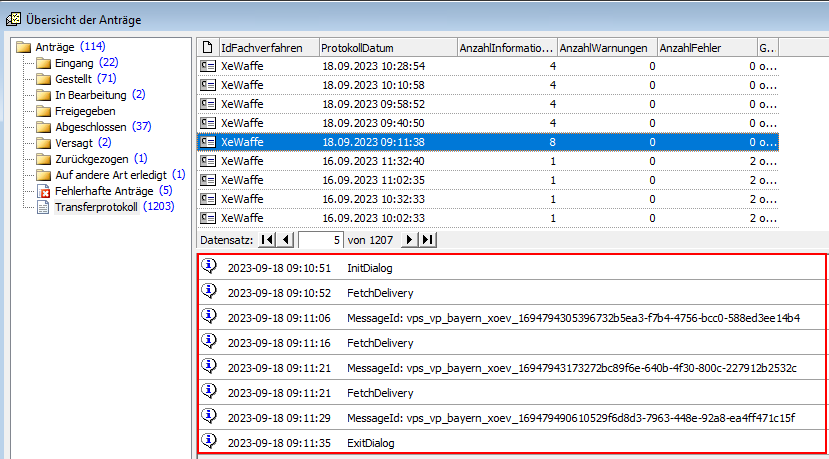Sort by IdFachverfahren column header
The height and width of the screenshot is (459, 829).
pos(267,47)
